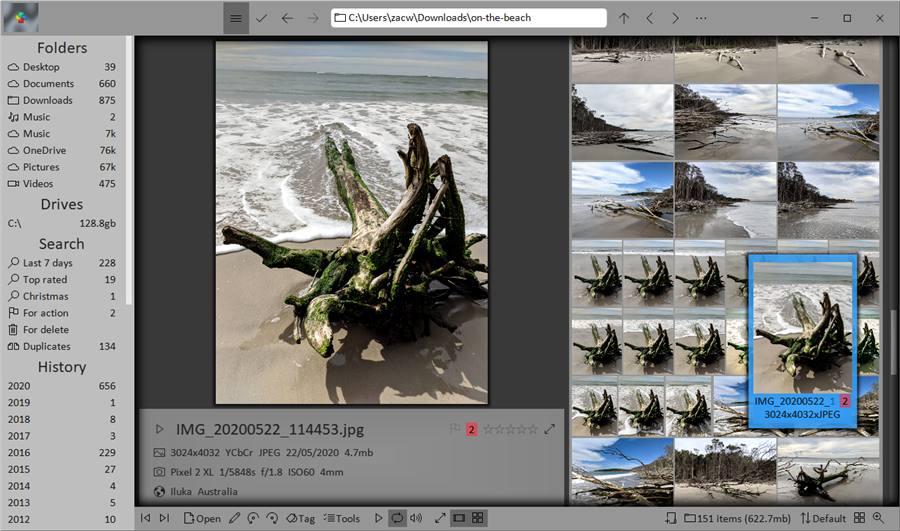Start slideshow with the play button

(378, 518)
